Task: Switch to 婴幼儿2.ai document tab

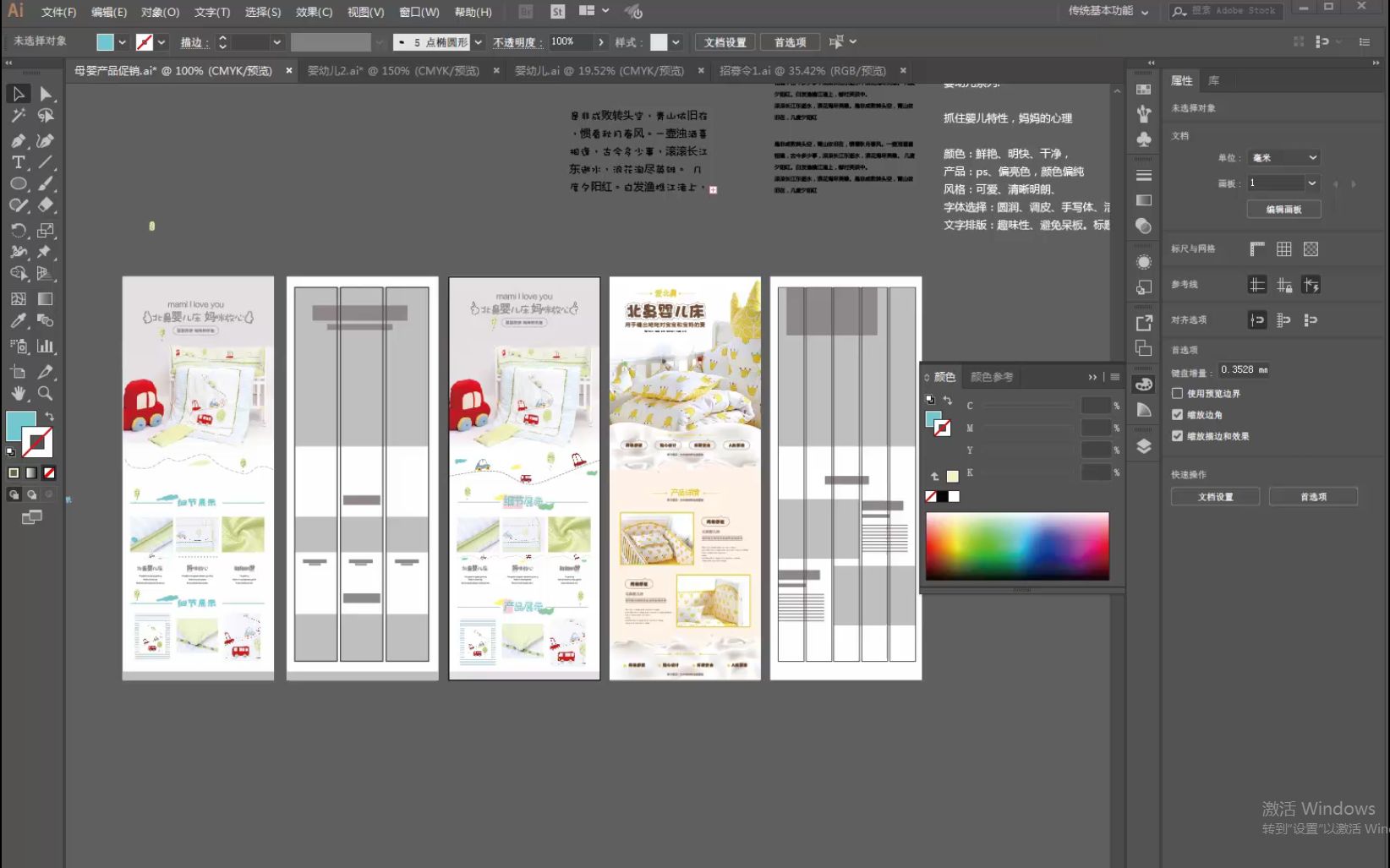Action: point(393,71)
